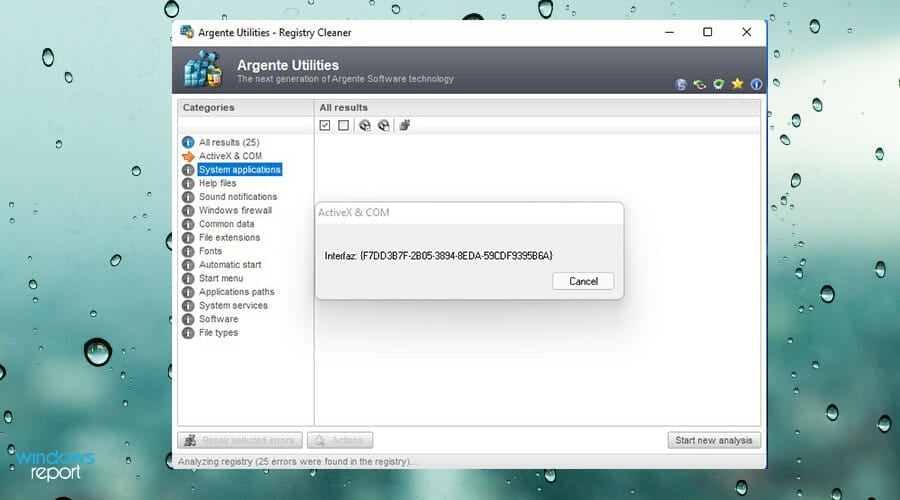This screenshot has height=500, width=900.
Task: Minimize the Registry Cleaner window
Action: [669, 32]
